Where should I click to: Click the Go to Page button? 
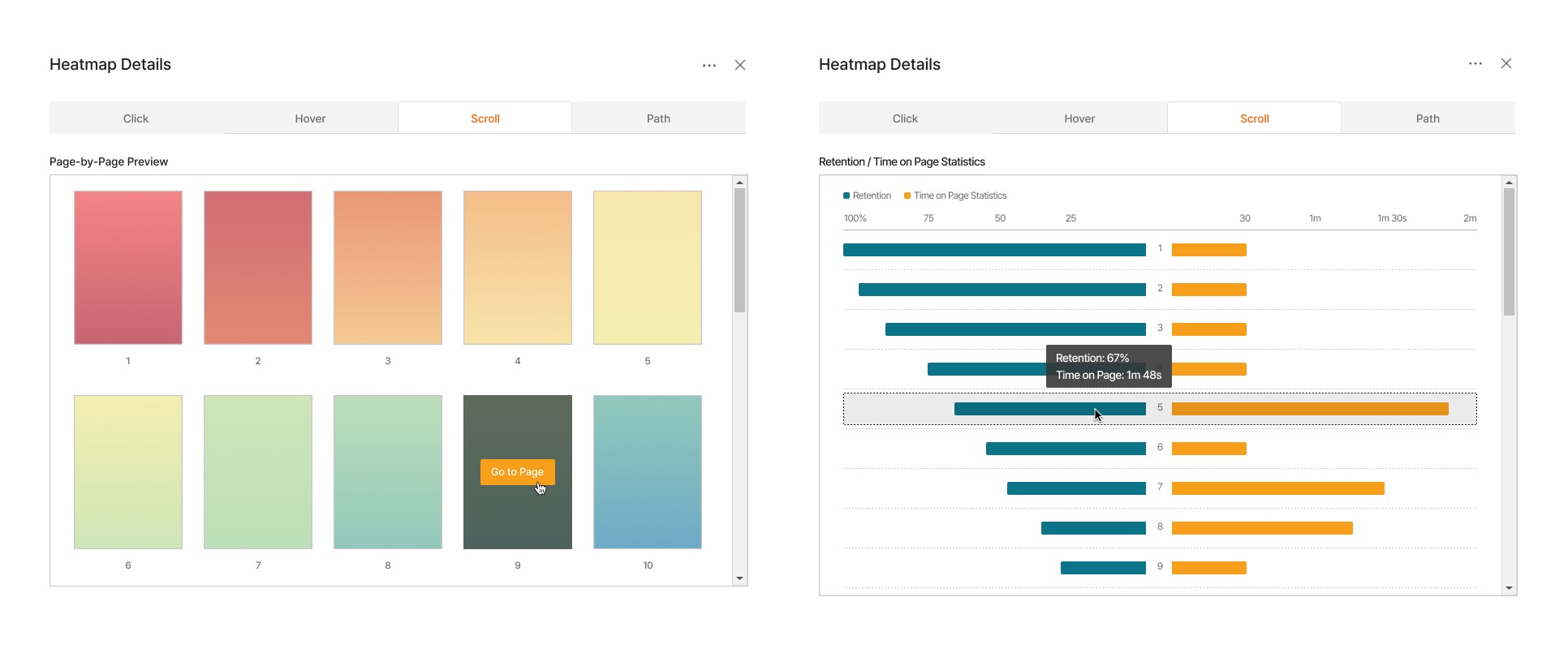click(x=518, y=472)
